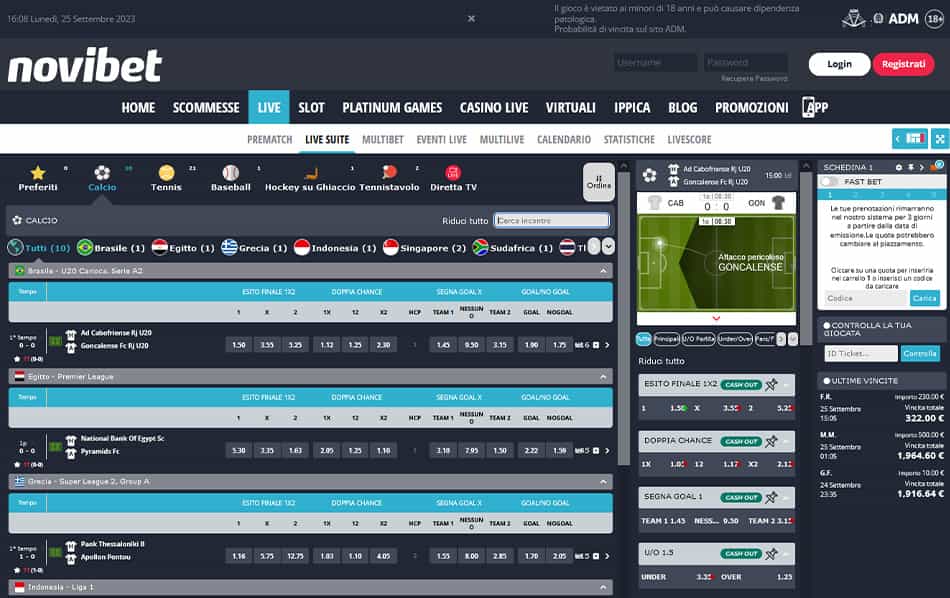Image resolution: width=950 pixels, height=598 pixels.
Task: Click the ID Ticket input field
Action: click(x=861, y=353)
